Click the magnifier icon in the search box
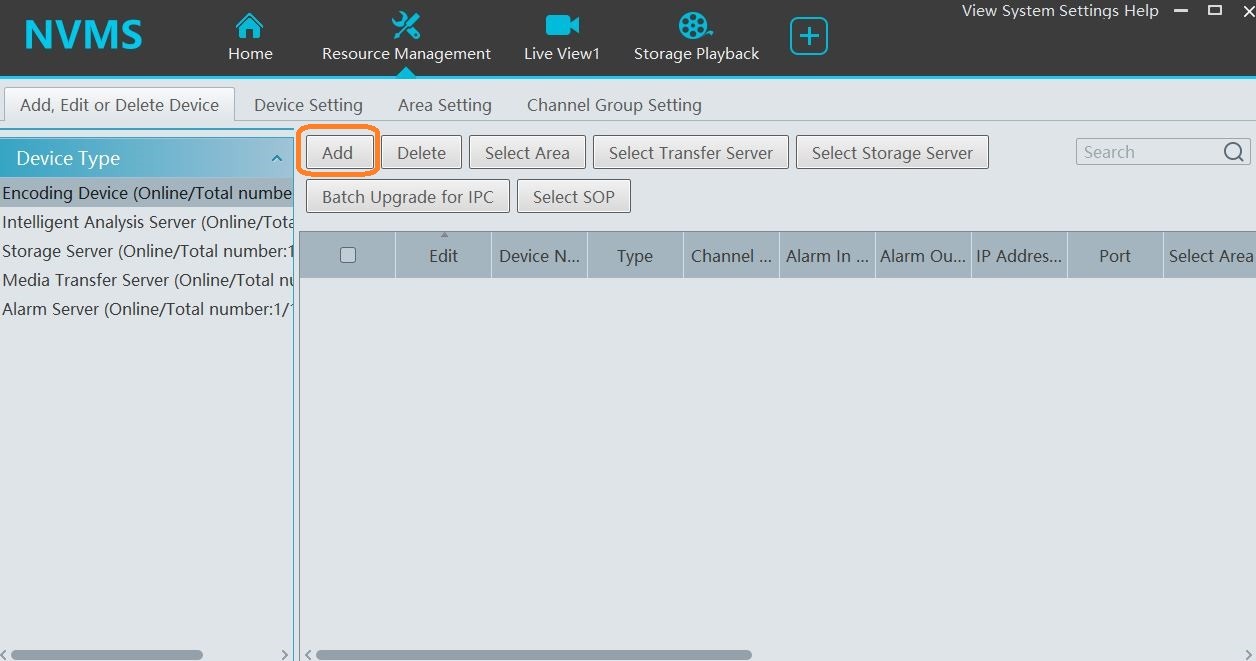 click(1233, 151)
